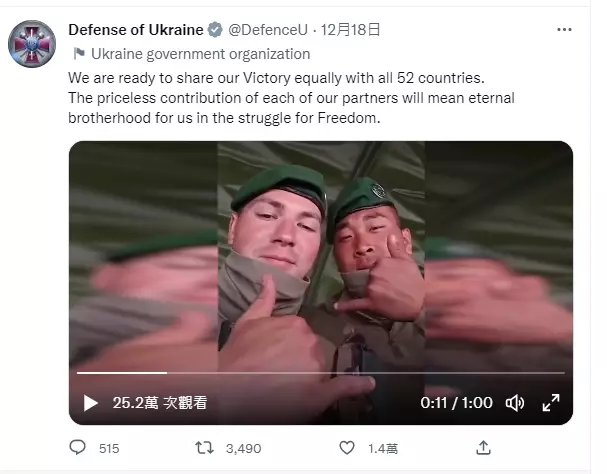Open the three-dot more options menu
Viewport: 607px width, 474px height.
point(564,30)
